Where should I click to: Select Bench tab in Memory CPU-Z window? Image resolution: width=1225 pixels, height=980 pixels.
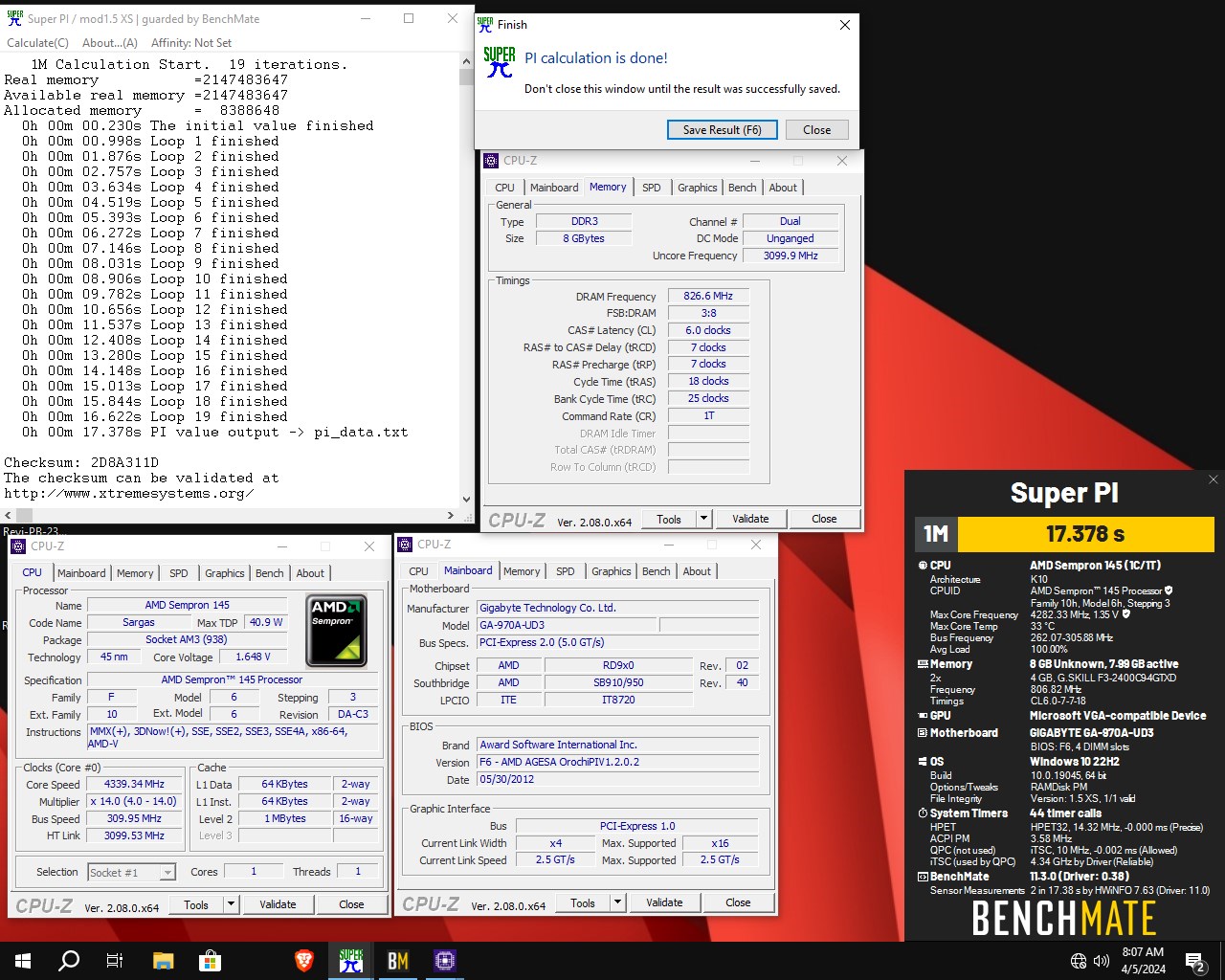click(x=743, y=188)
